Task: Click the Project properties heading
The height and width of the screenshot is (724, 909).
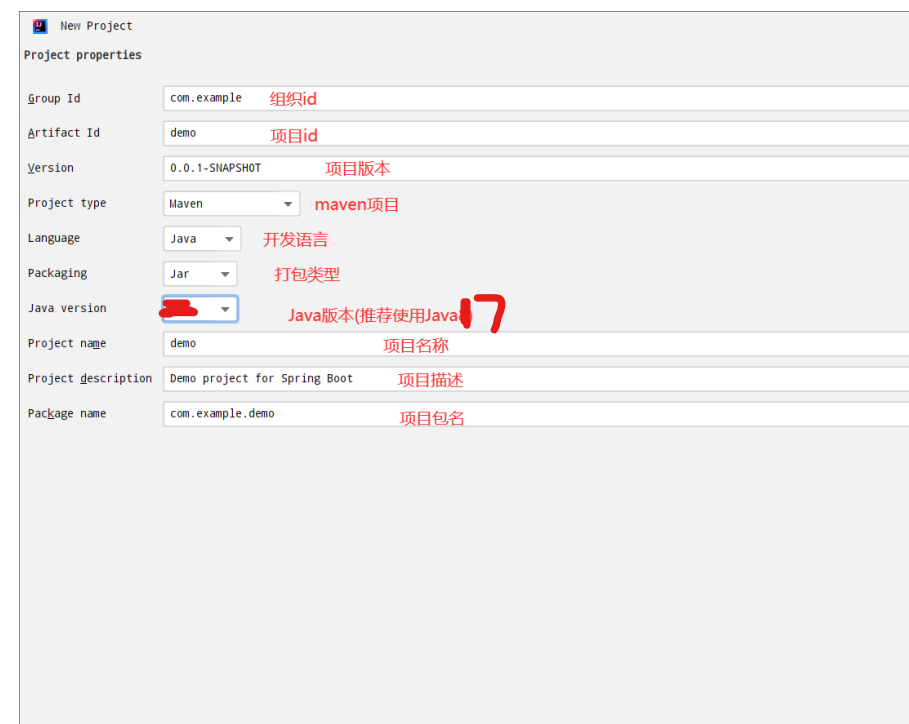Action: (82, 55)
